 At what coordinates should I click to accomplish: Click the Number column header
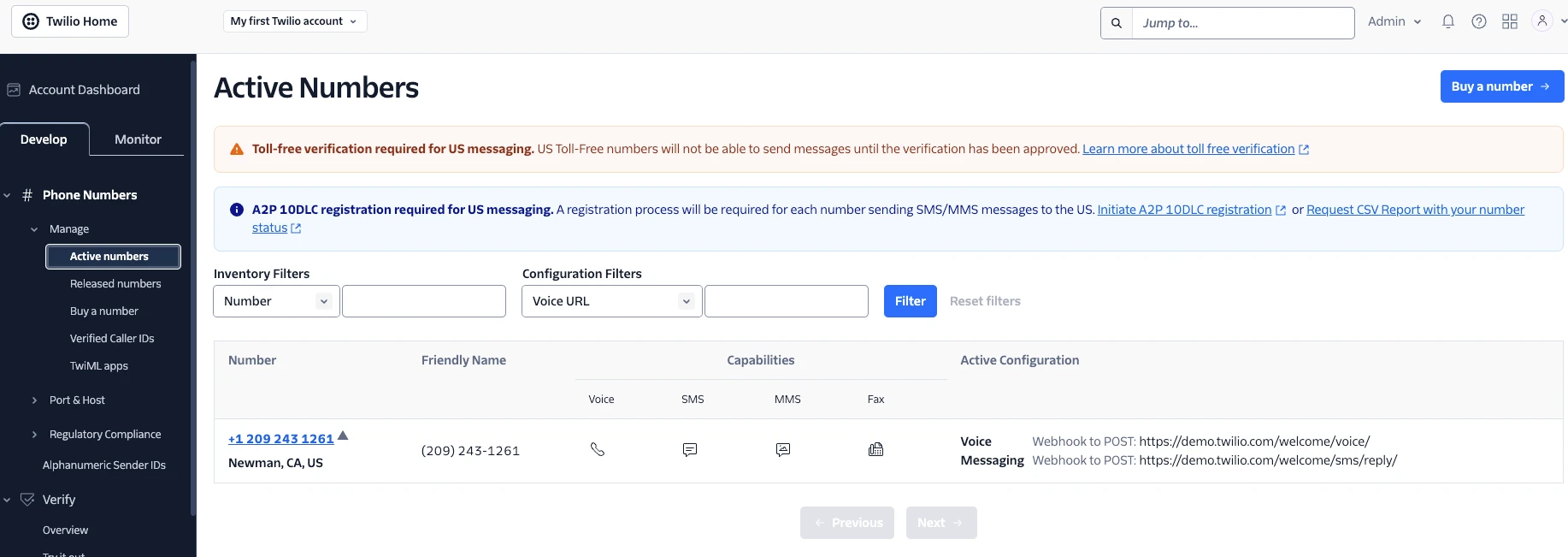point(252,360)
